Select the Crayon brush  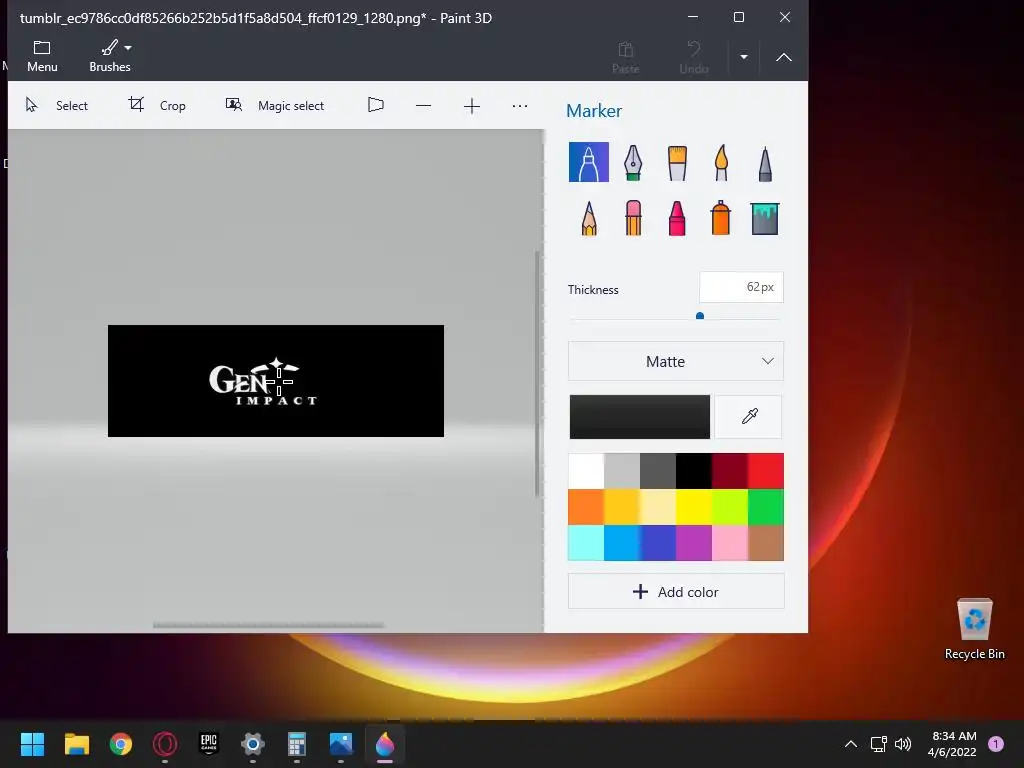pyautogui.click(x=677, y=218)
